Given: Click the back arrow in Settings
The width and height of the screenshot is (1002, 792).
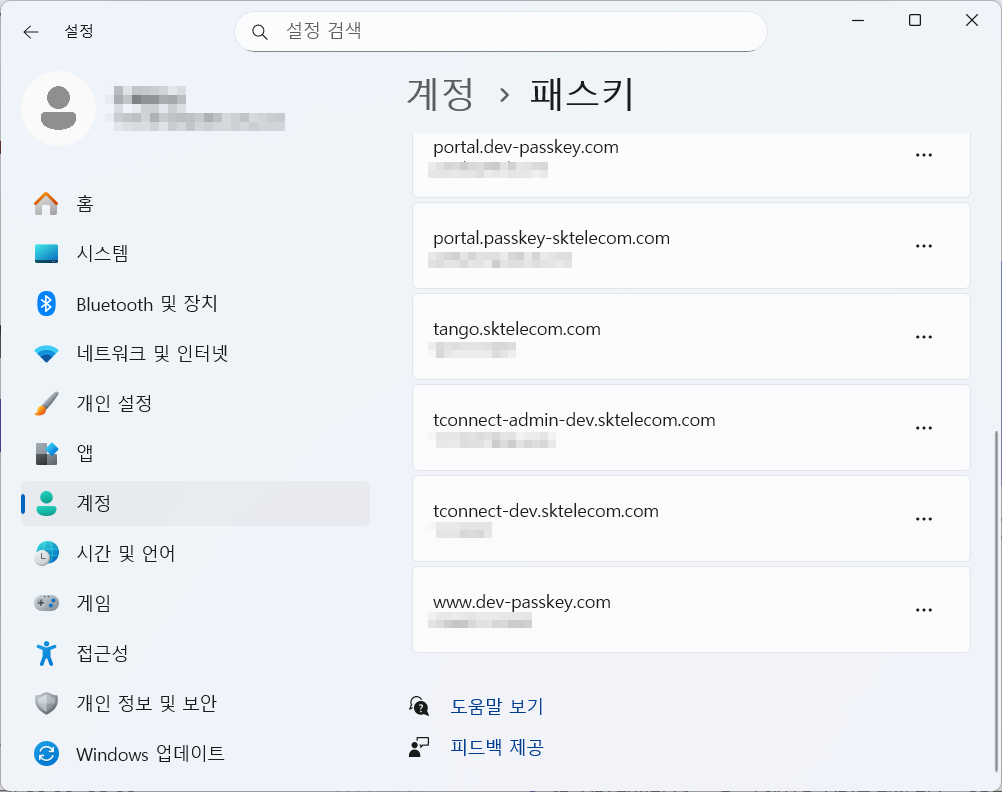Looking at the screenshot, I should [x=31, y=32].
